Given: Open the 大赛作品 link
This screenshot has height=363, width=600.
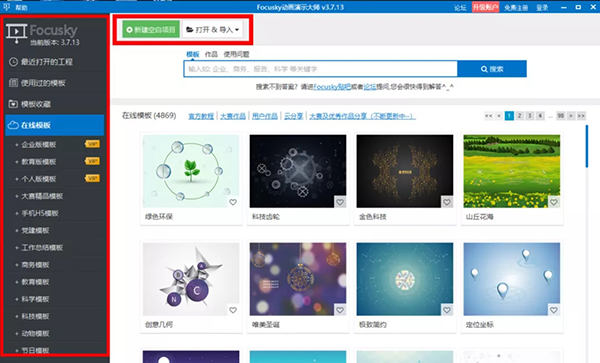Looking at the screenshot, I should point(233,116).
